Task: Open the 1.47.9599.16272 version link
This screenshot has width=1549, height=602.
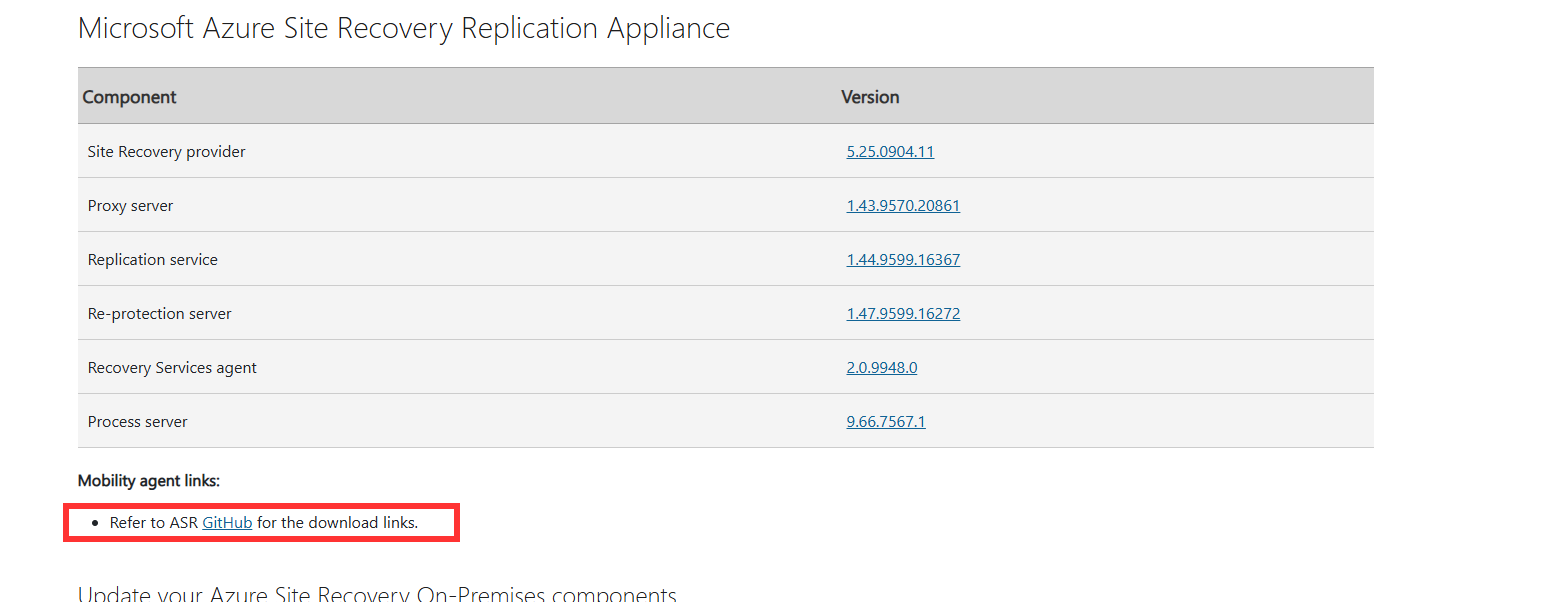Action: pyautogui.click(x=903, y=314)
